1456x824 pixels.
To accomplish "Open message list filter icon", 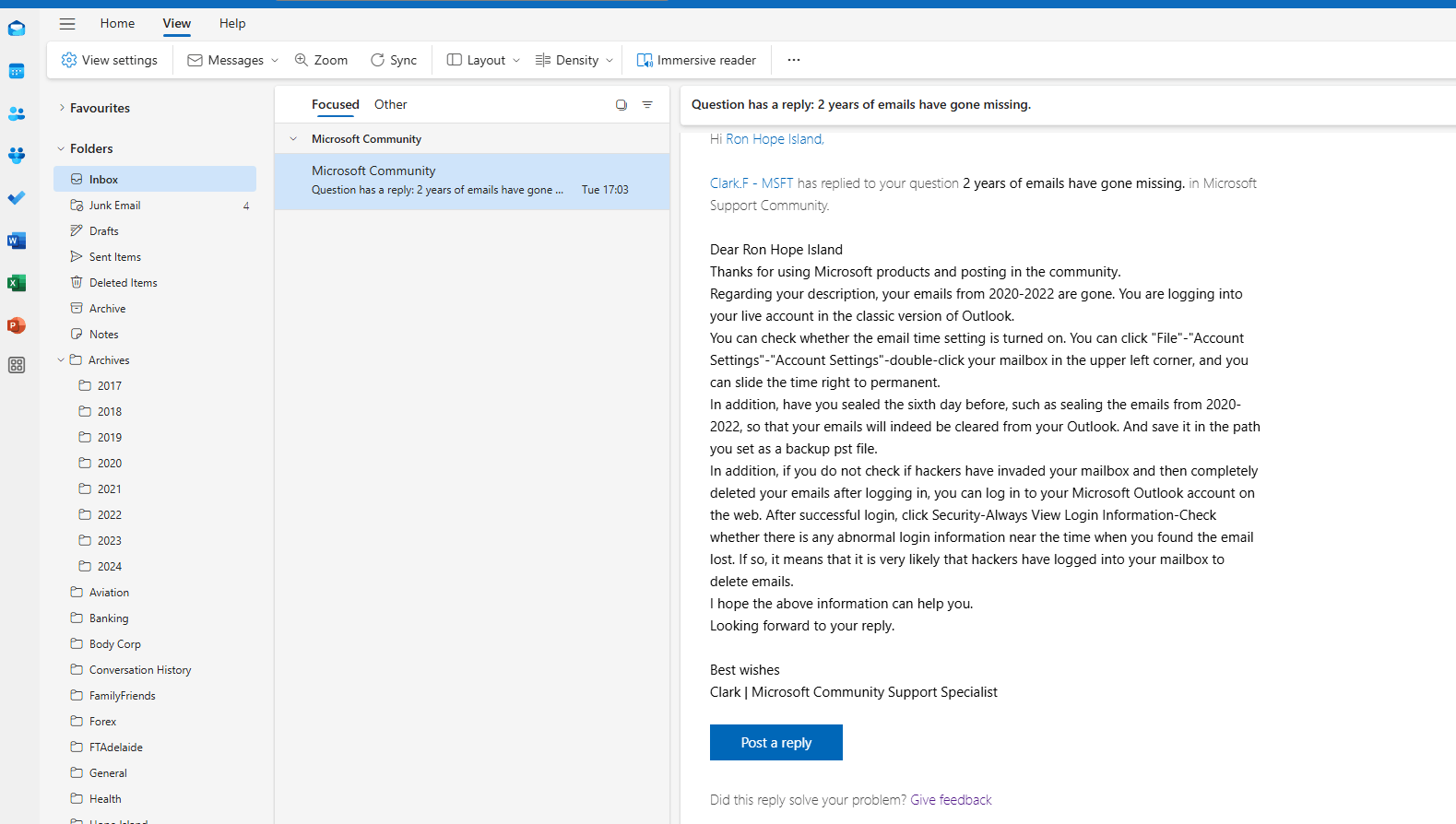I will 647,105.
